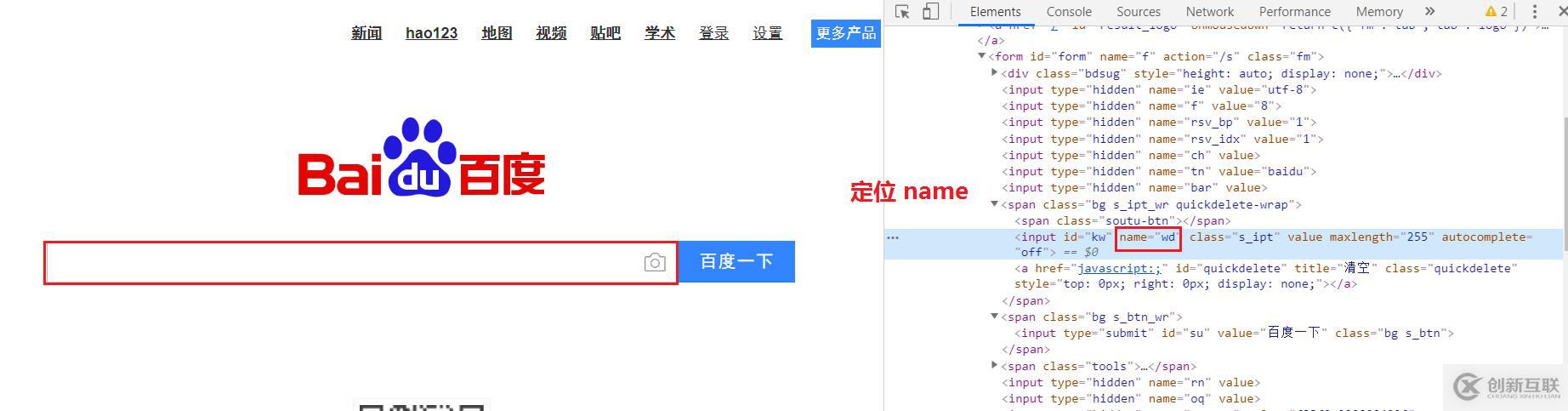Switch to the Elements tab
1568x411 pixels.
995,11
